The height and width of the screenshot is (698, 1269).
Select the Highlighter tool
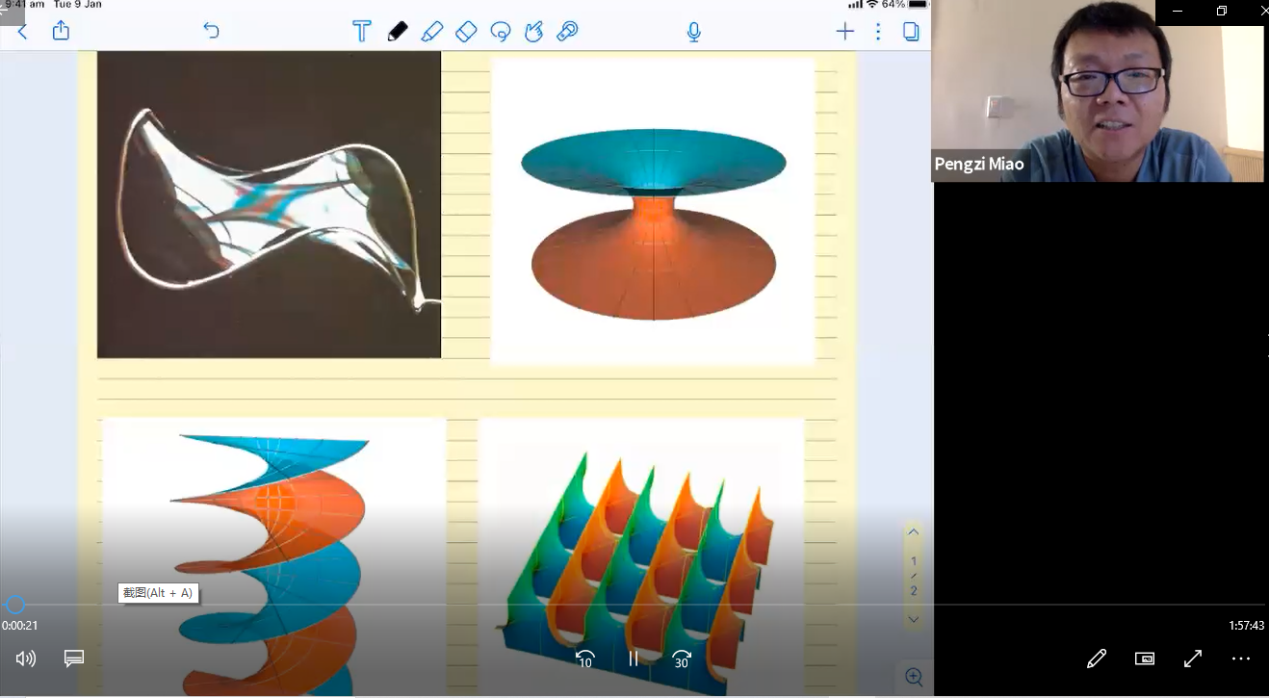tap(432, 31)
